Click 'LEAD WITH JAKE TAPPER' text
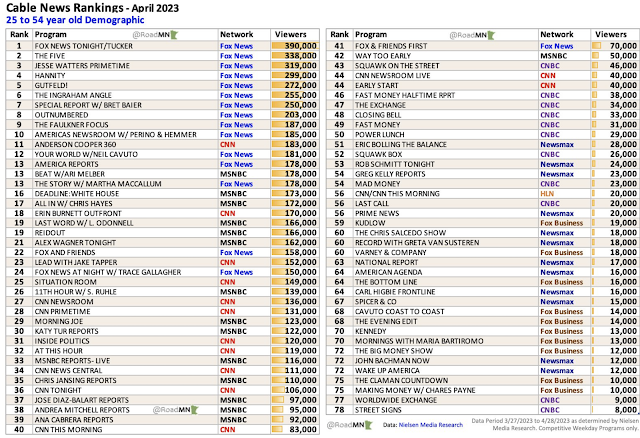Viewport: 640px width, 438px height. click(76, 262)
